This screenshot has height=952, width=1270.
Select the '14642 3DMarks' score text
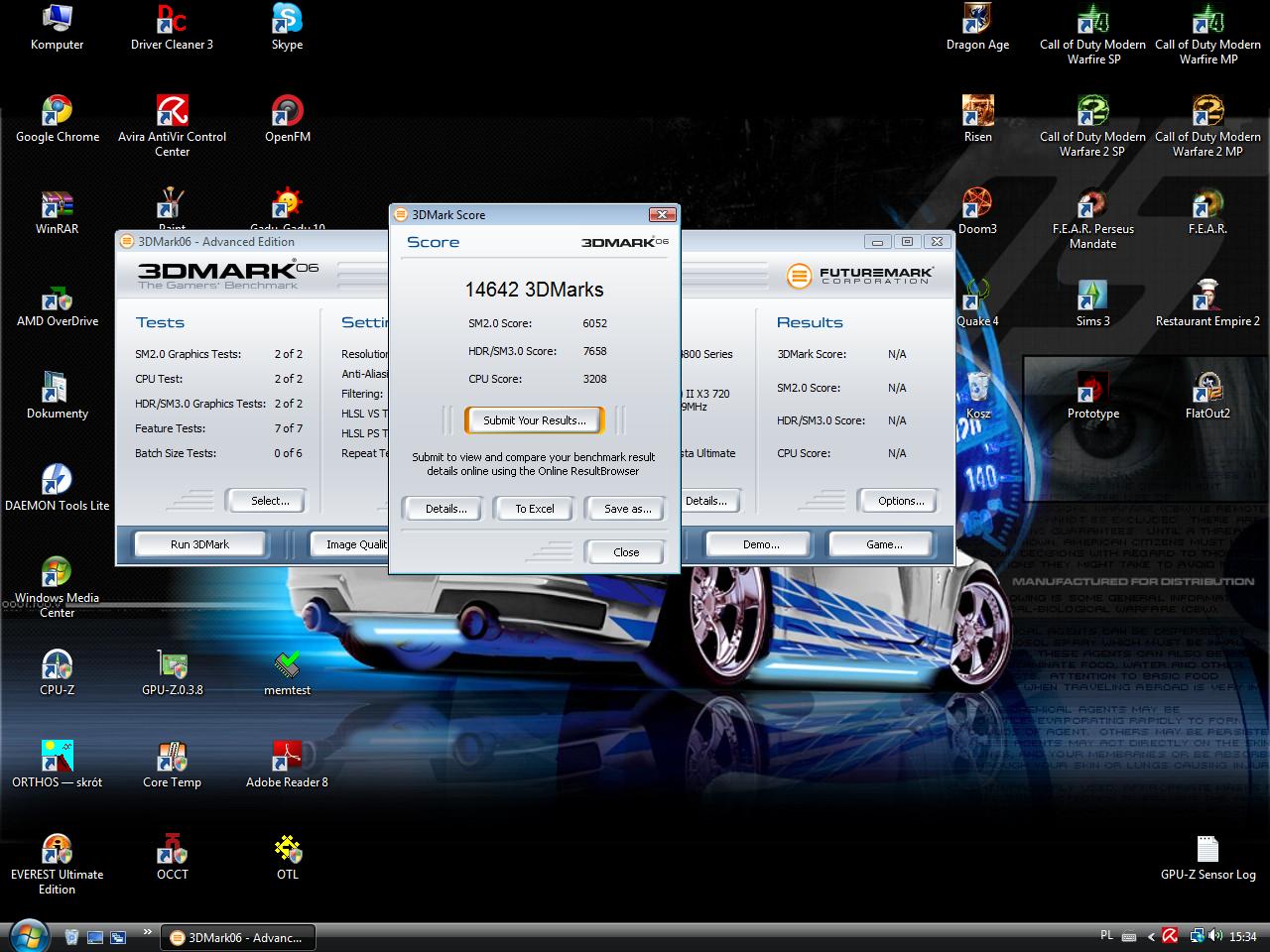(534, 290)
